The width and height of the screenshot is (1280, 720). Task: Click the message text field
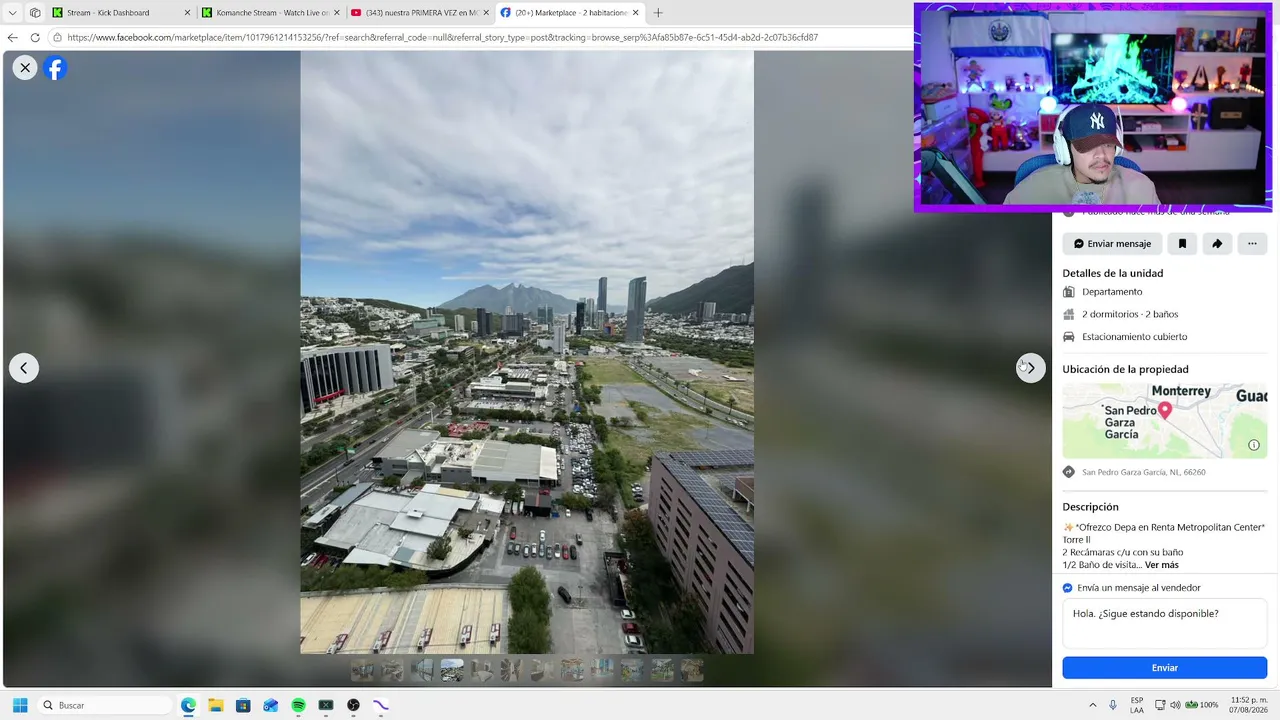tap(1164, 624)
